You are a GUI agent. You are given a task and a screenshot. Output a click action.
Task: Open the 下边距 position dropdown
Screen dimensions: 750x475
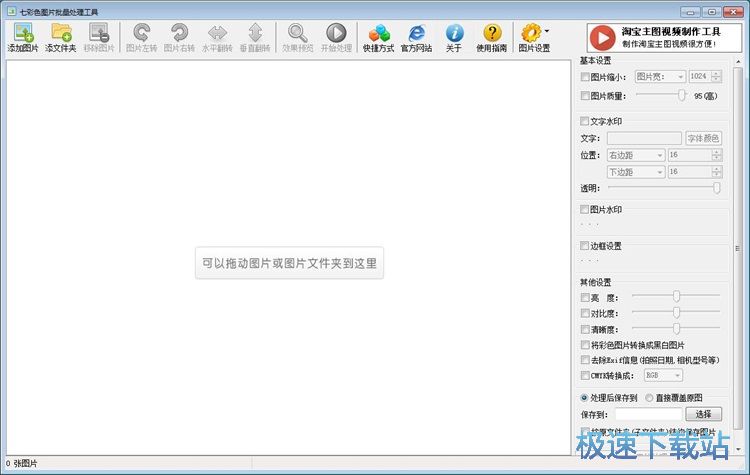[636, 172]
